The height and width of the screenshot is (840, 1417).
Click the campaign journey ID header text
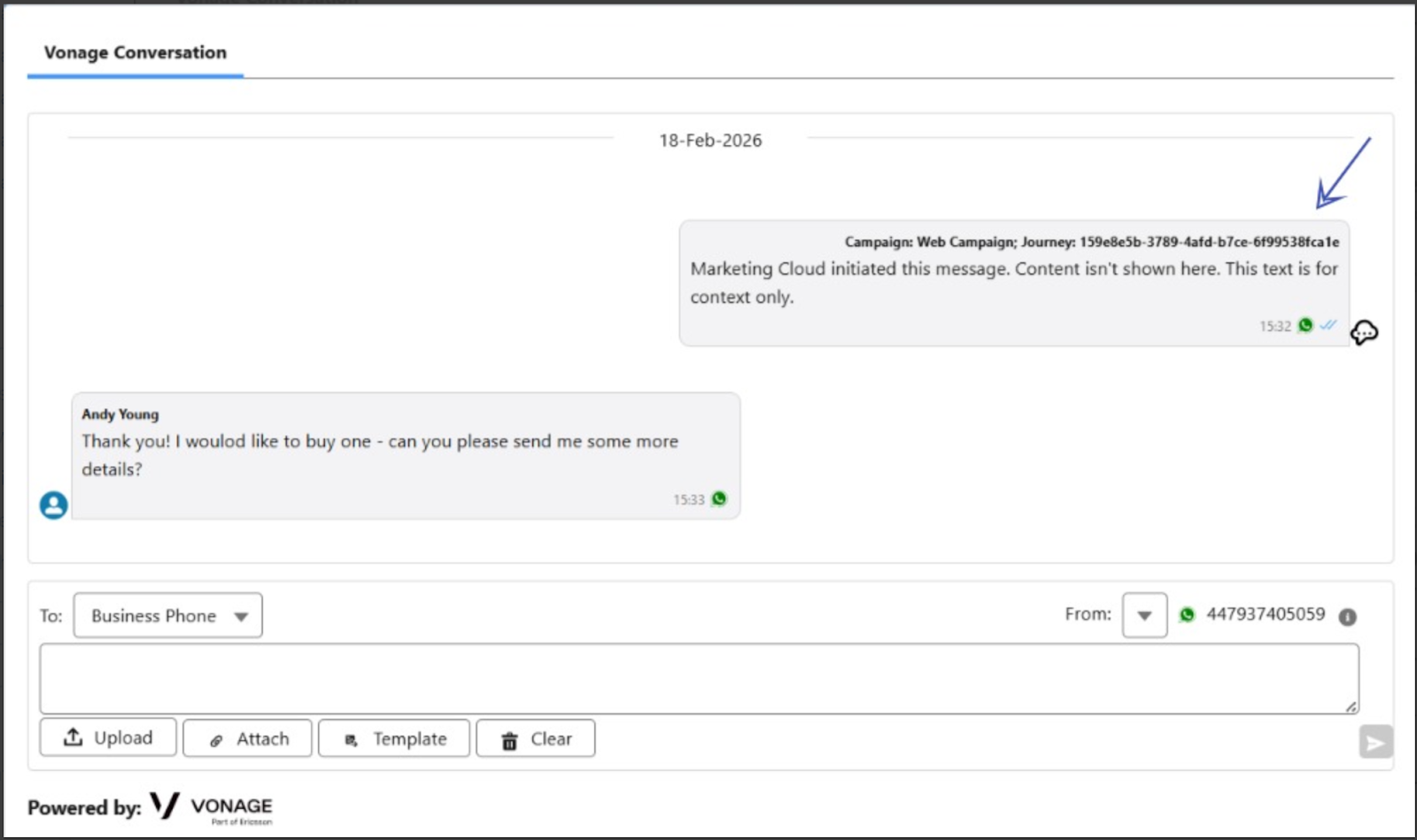coord(1092,242)
